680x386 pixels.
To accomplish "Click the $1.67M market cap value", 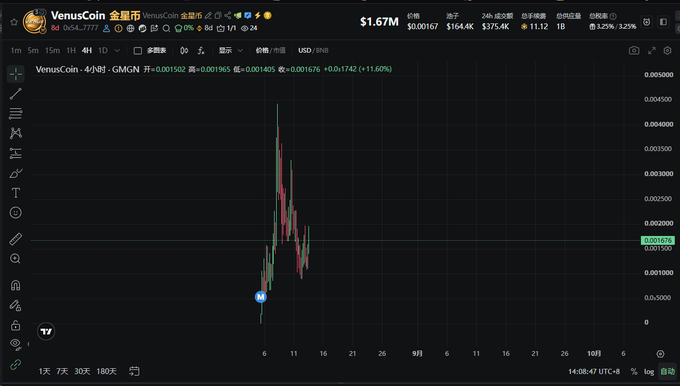I will pyautogui.click(x=379, y=22).
